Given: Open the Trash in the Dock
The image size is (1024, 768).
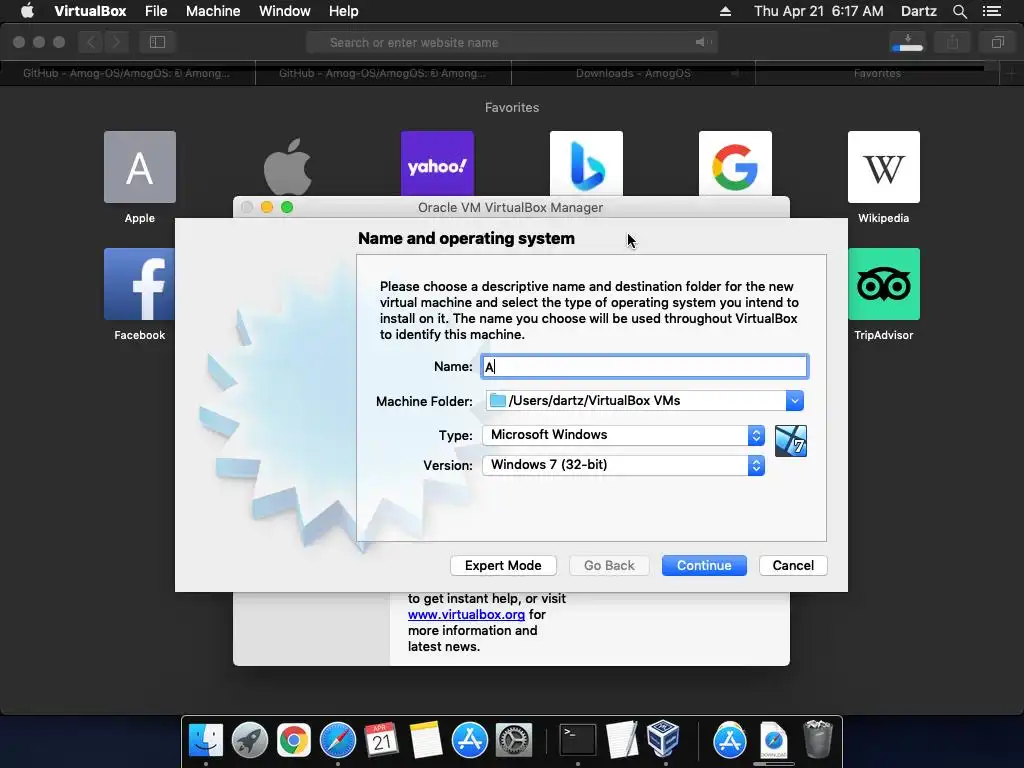Looking at the screenshot, I should coord(817,739).
